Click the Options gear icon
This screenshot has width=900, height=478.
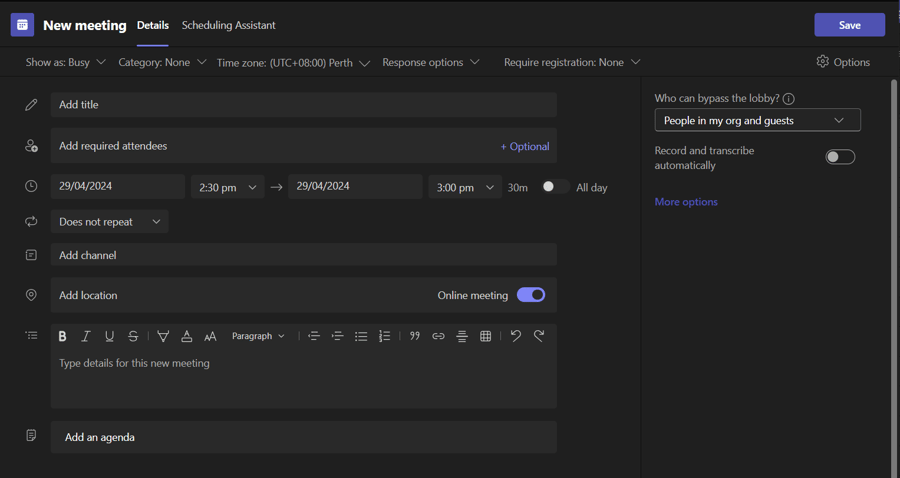pos(823,61)
